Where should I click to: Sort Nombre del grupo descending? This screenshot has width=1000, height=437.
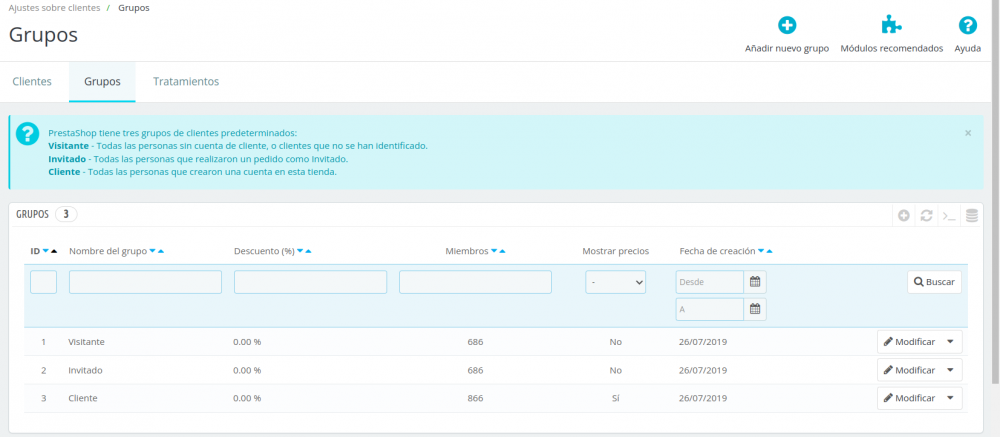tap(152, 251)
